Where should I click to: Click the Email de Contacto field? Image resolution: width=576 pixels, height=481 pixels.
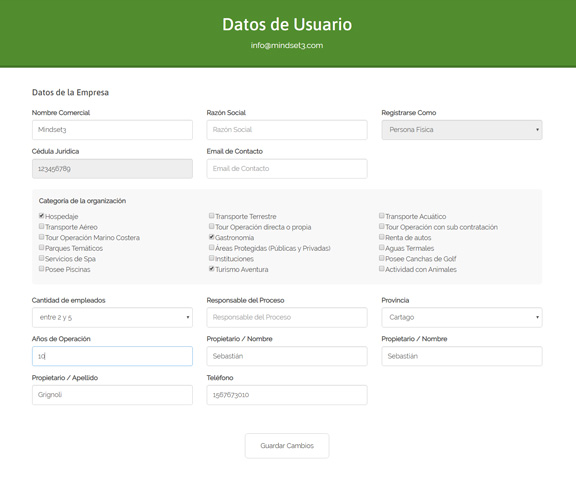pos(287,169)
